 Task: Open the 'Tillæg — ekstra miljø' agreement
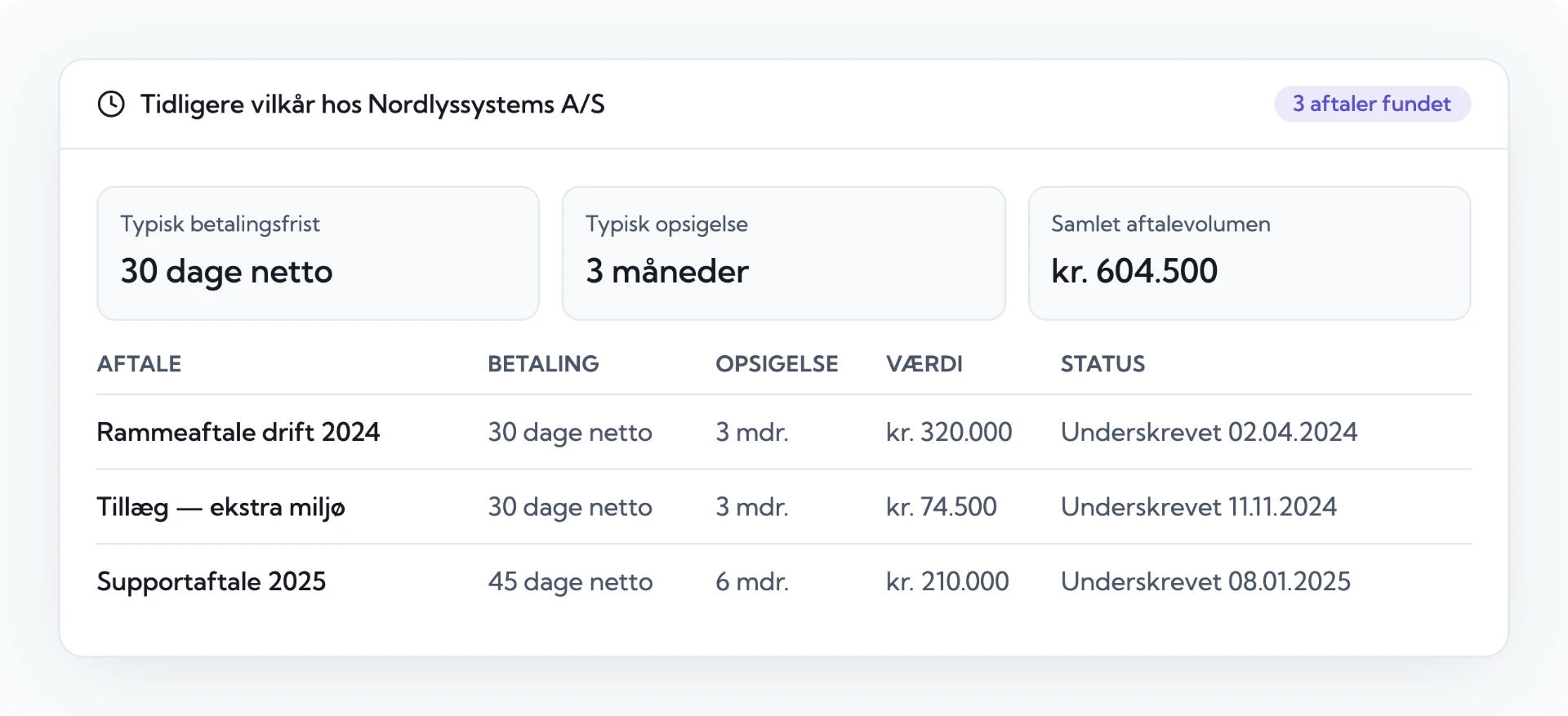(x=220, y=507)
